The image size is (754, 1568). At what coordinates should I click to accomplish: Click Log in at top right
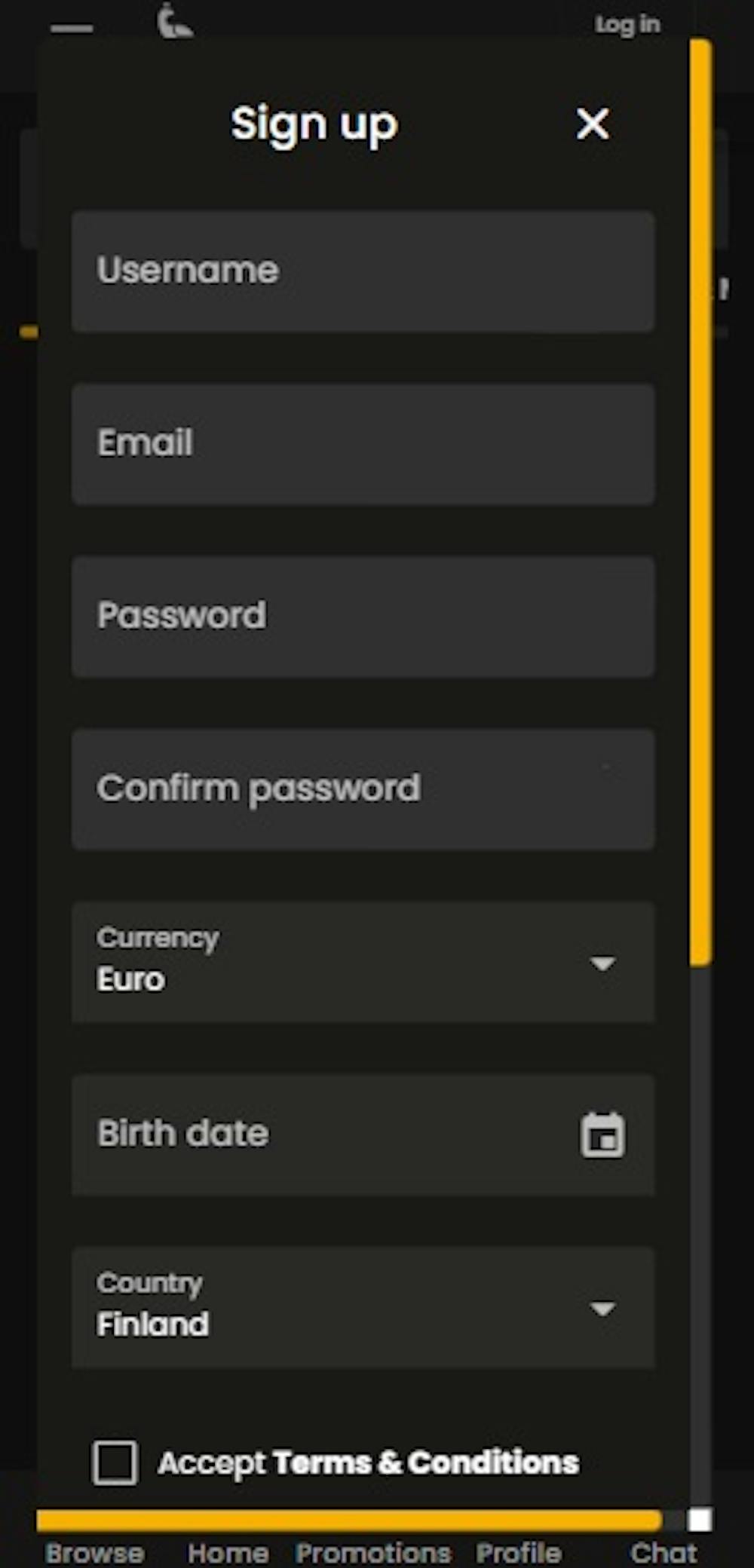627,25
